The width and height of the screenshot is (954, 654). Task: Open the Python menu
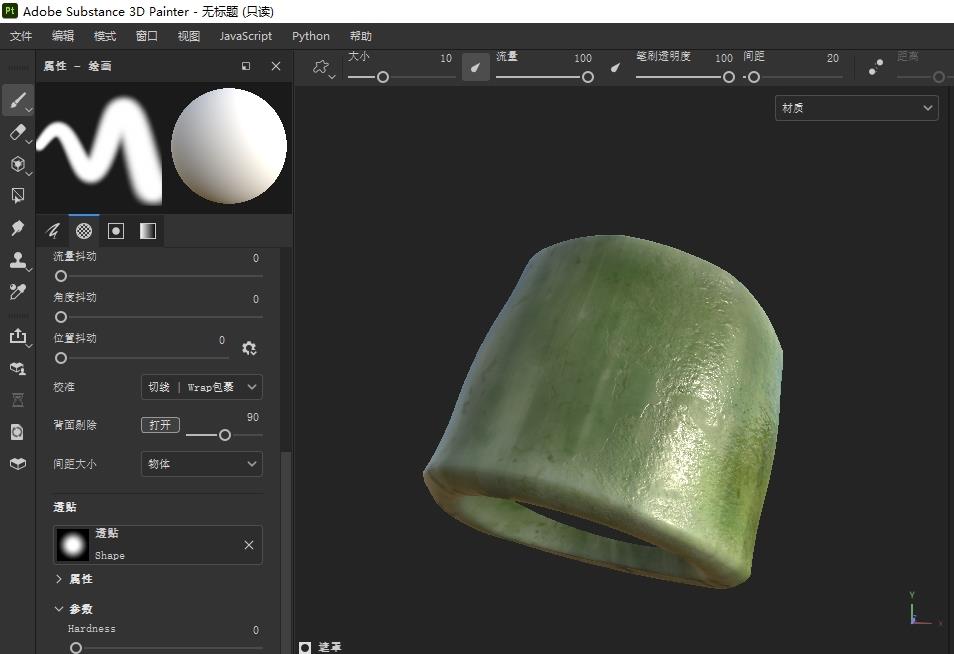311,36
